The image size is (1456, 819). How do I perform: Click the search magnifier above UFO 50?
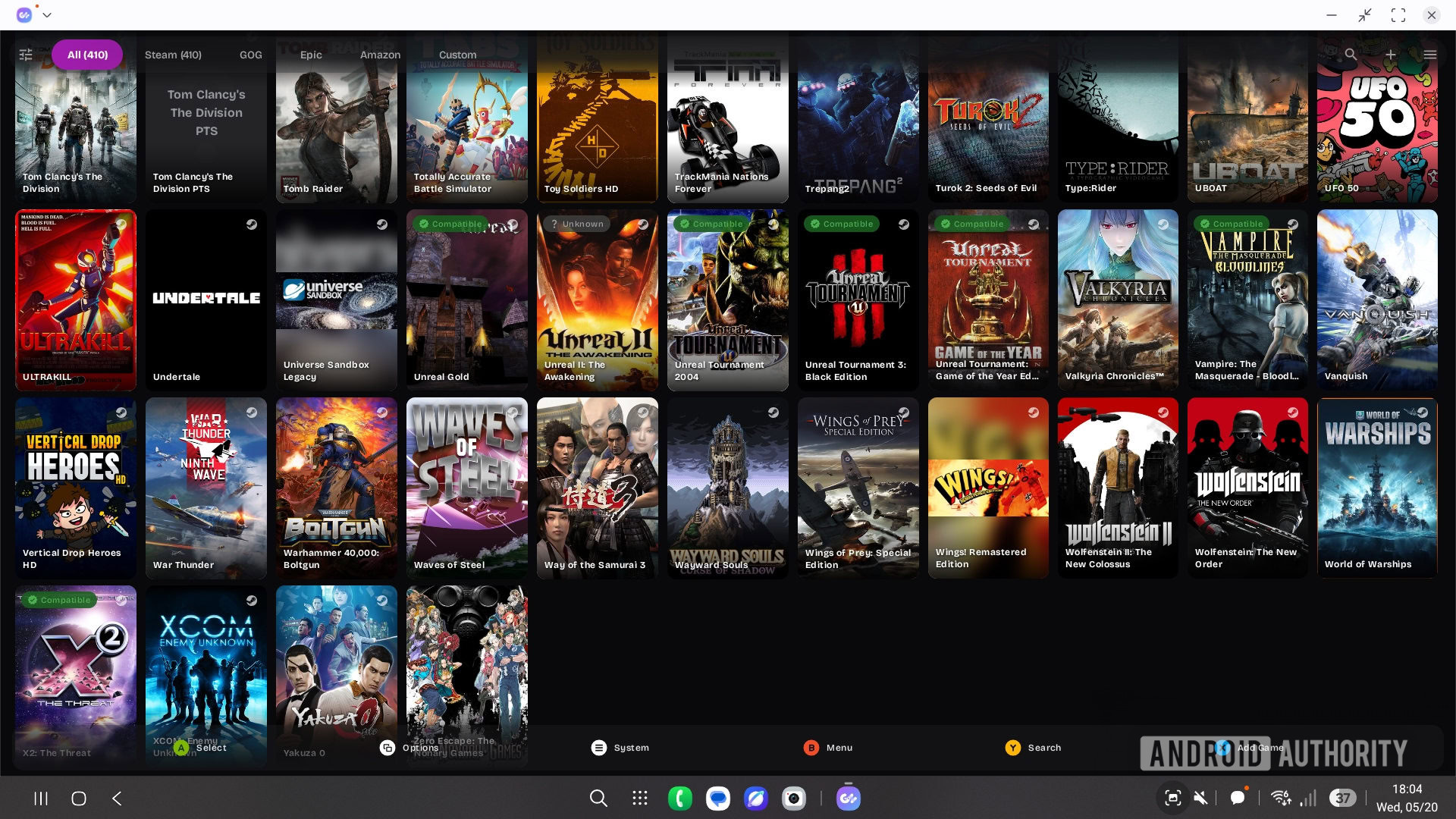(1351, 55)
